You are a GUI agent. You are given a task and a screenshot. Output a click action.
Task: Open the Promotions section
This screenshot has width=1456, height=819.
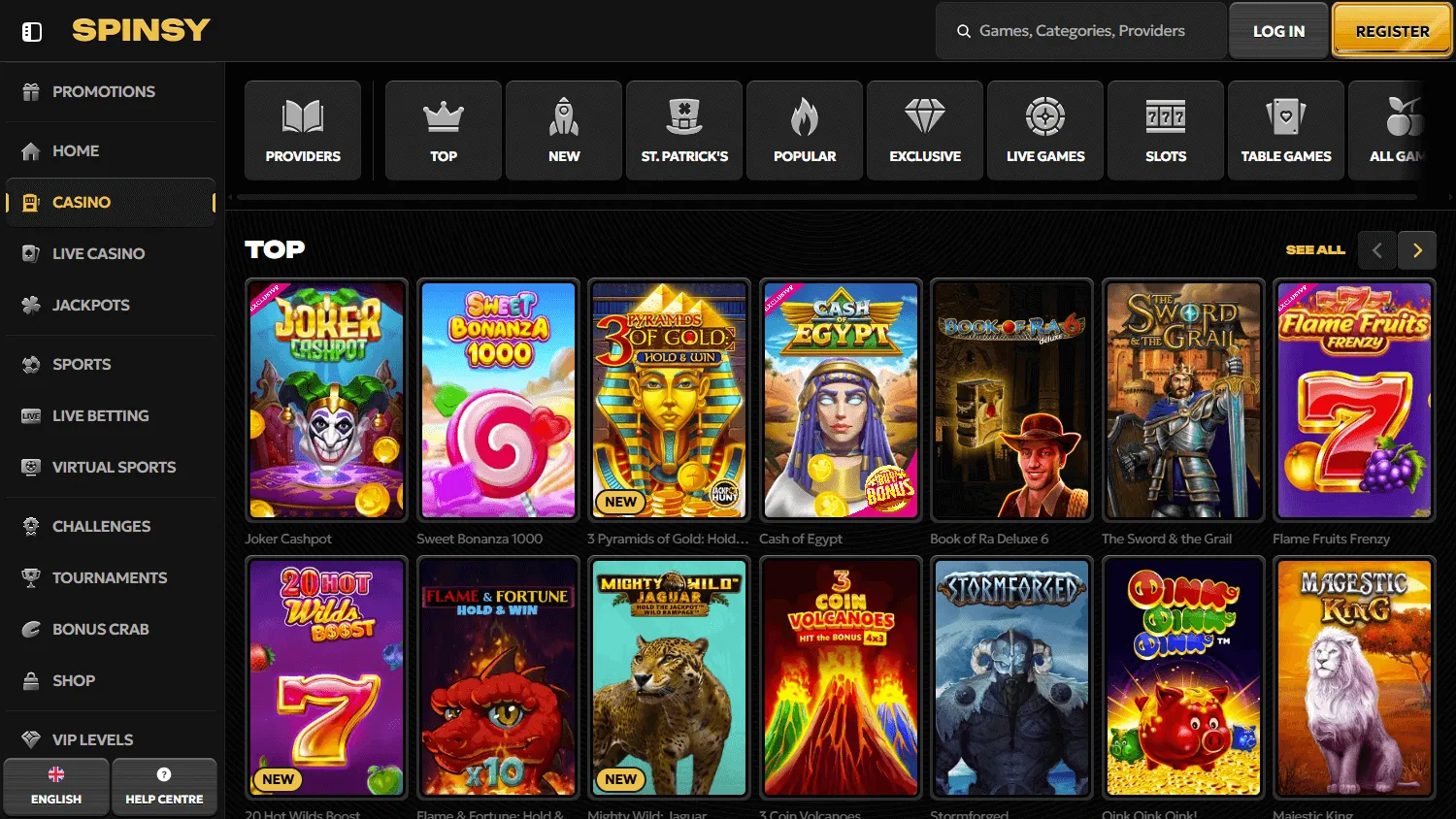pos(102,91)
